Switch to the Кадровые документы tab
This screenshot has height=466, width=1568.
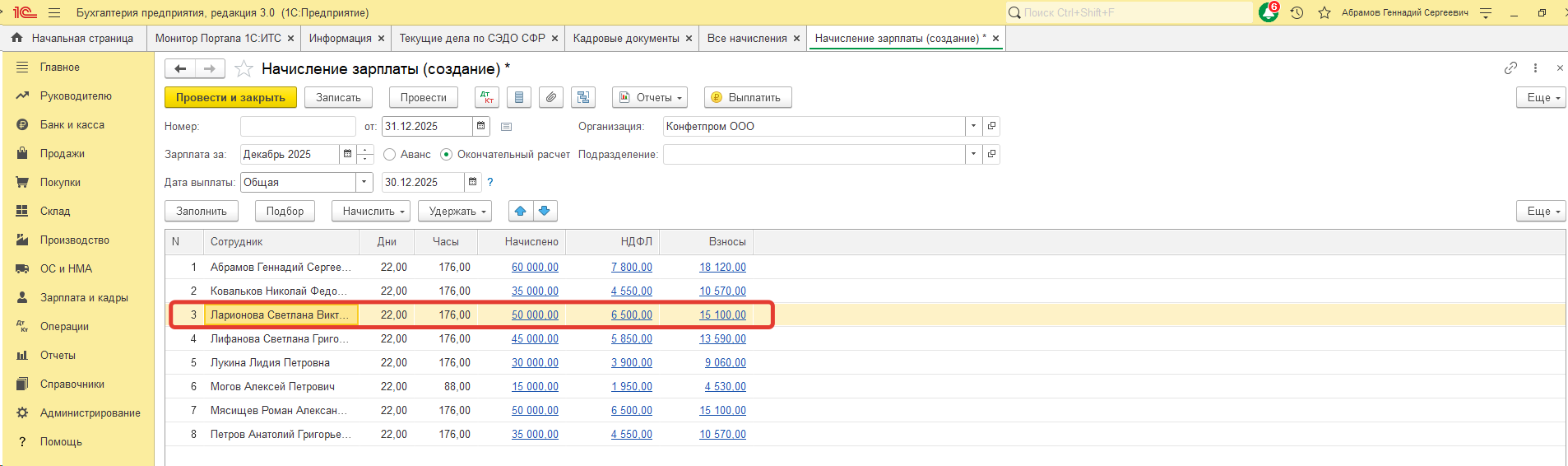click(626, 38)
